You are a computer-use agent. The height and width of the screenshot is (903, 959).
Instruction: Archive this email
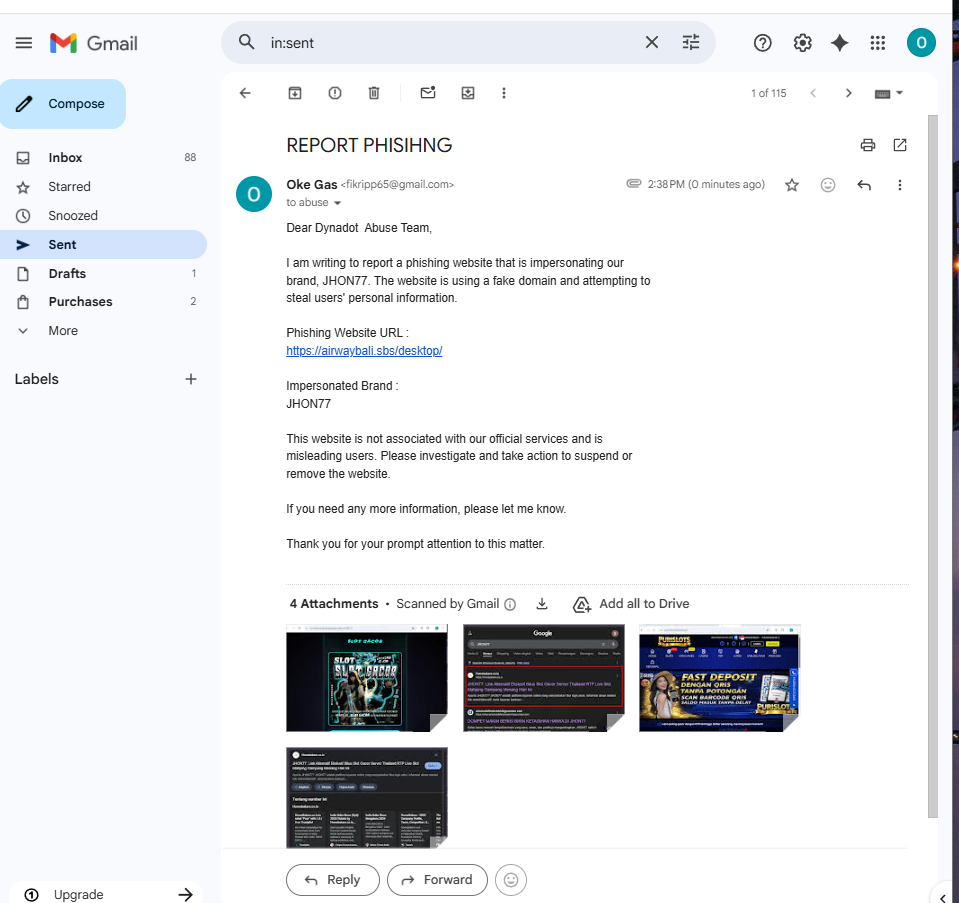295,93
